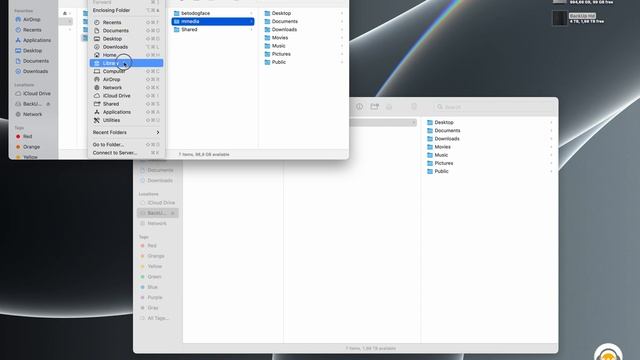Click the Blue tag in back window sidebar
The height and width of the screenshot is (360, 640).
[x=152, y=287]
